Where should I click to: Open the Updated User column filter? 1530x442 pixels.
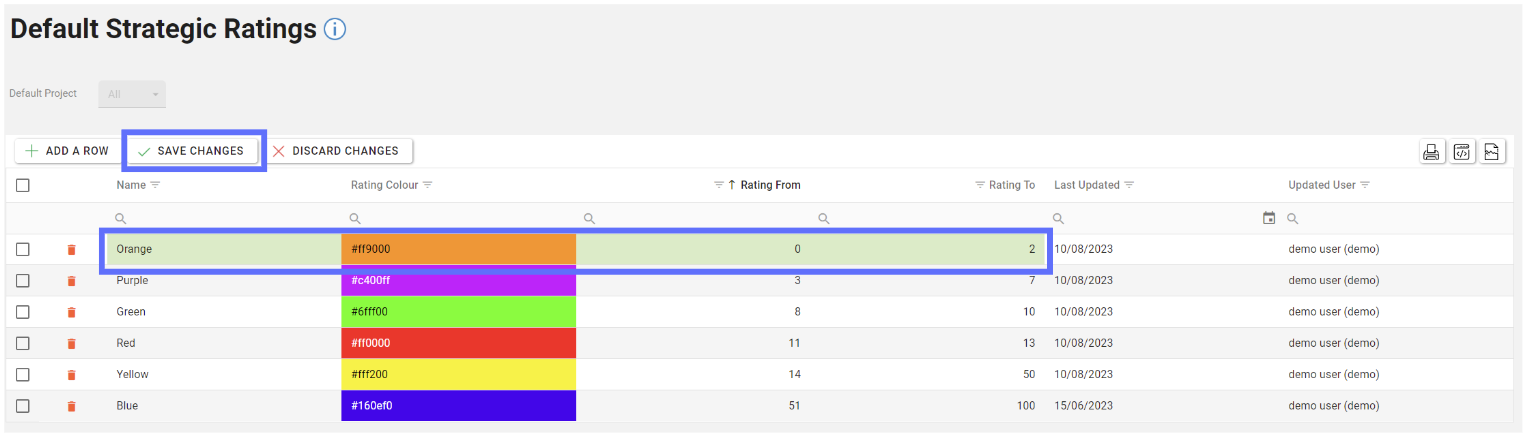coord(1365,185)
